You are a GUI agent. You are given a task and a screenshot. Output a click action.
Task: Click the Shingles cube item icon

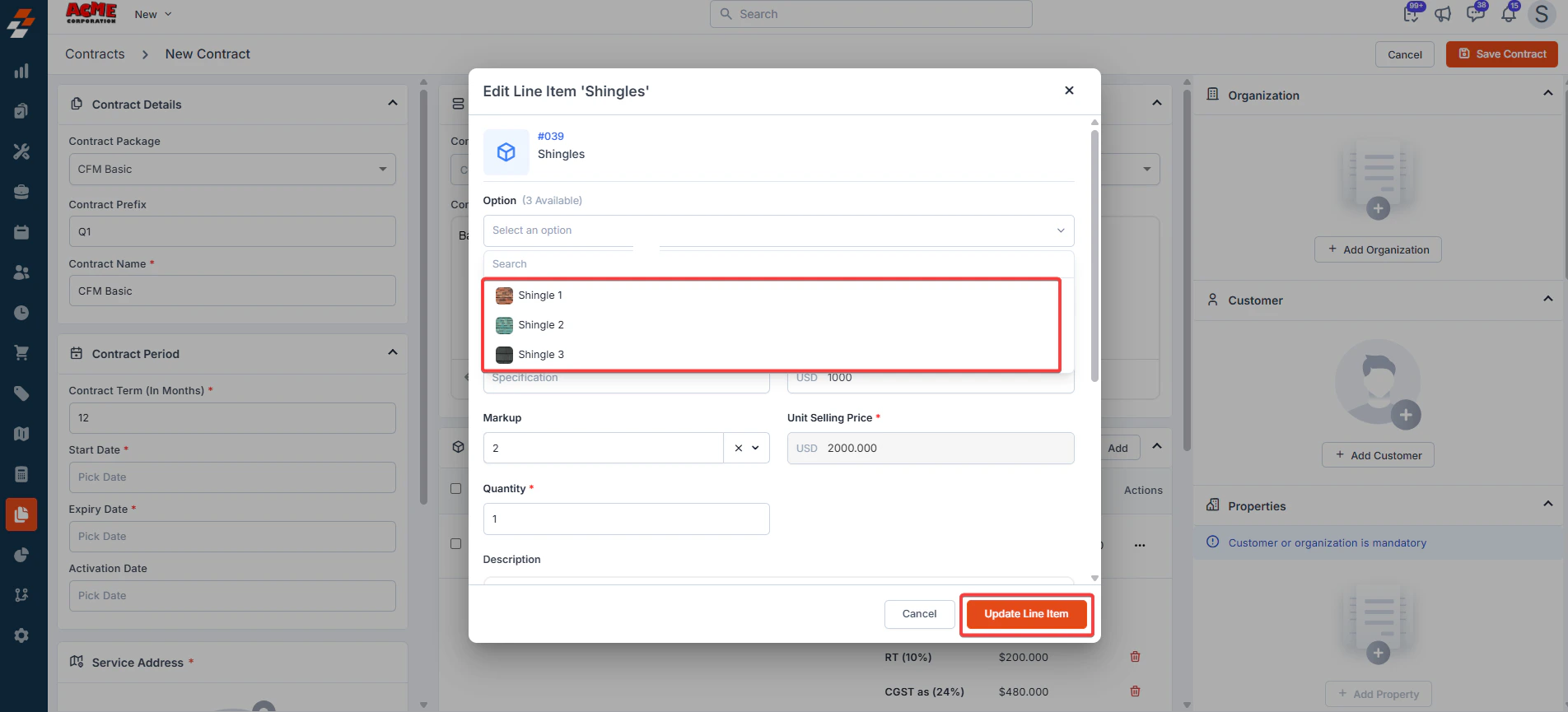pyautogui.click(x=506, y=152)
